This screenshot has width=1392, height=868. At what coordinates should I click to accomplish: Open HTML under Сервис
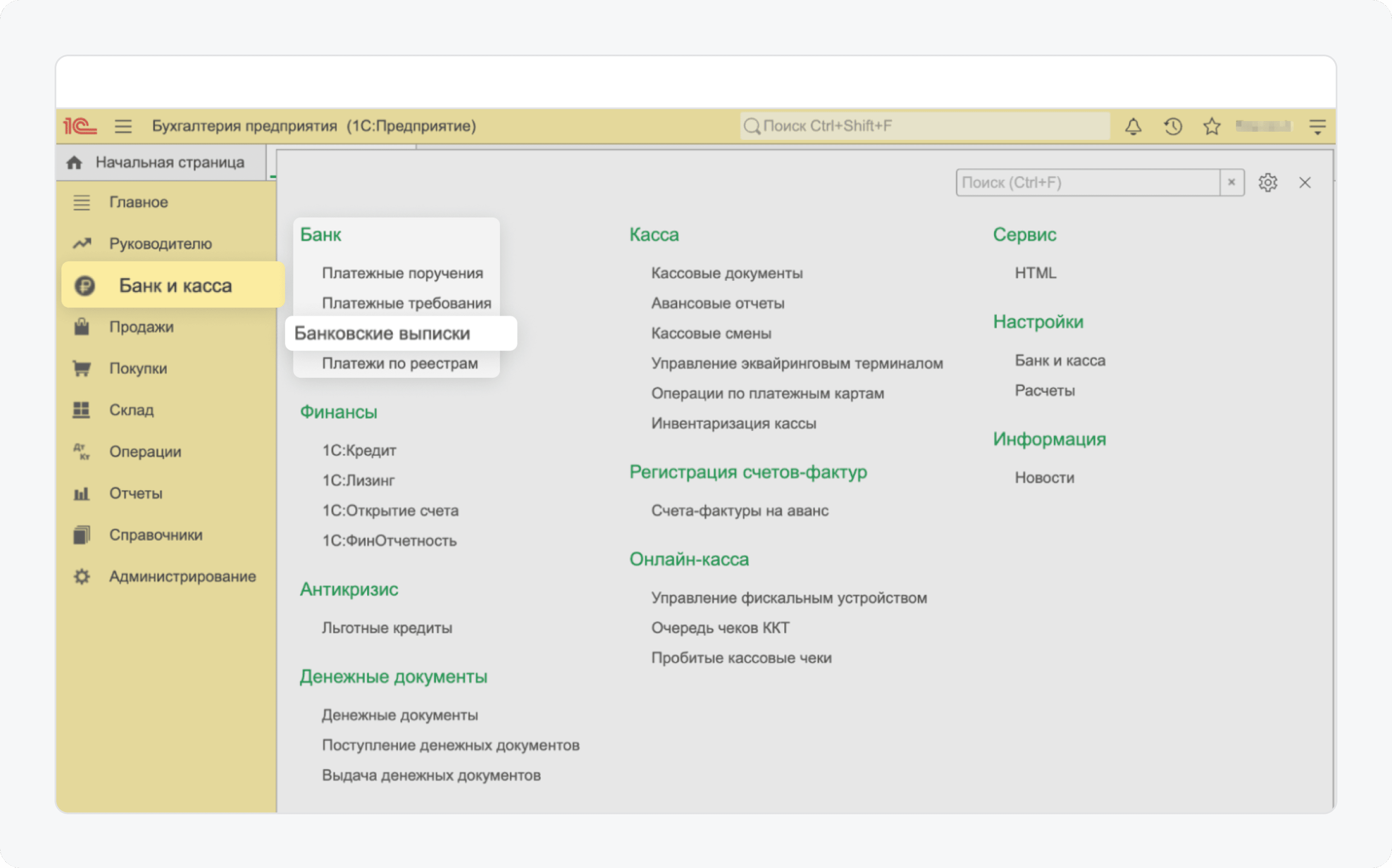pyautogui.click(x=1035, y=273)
